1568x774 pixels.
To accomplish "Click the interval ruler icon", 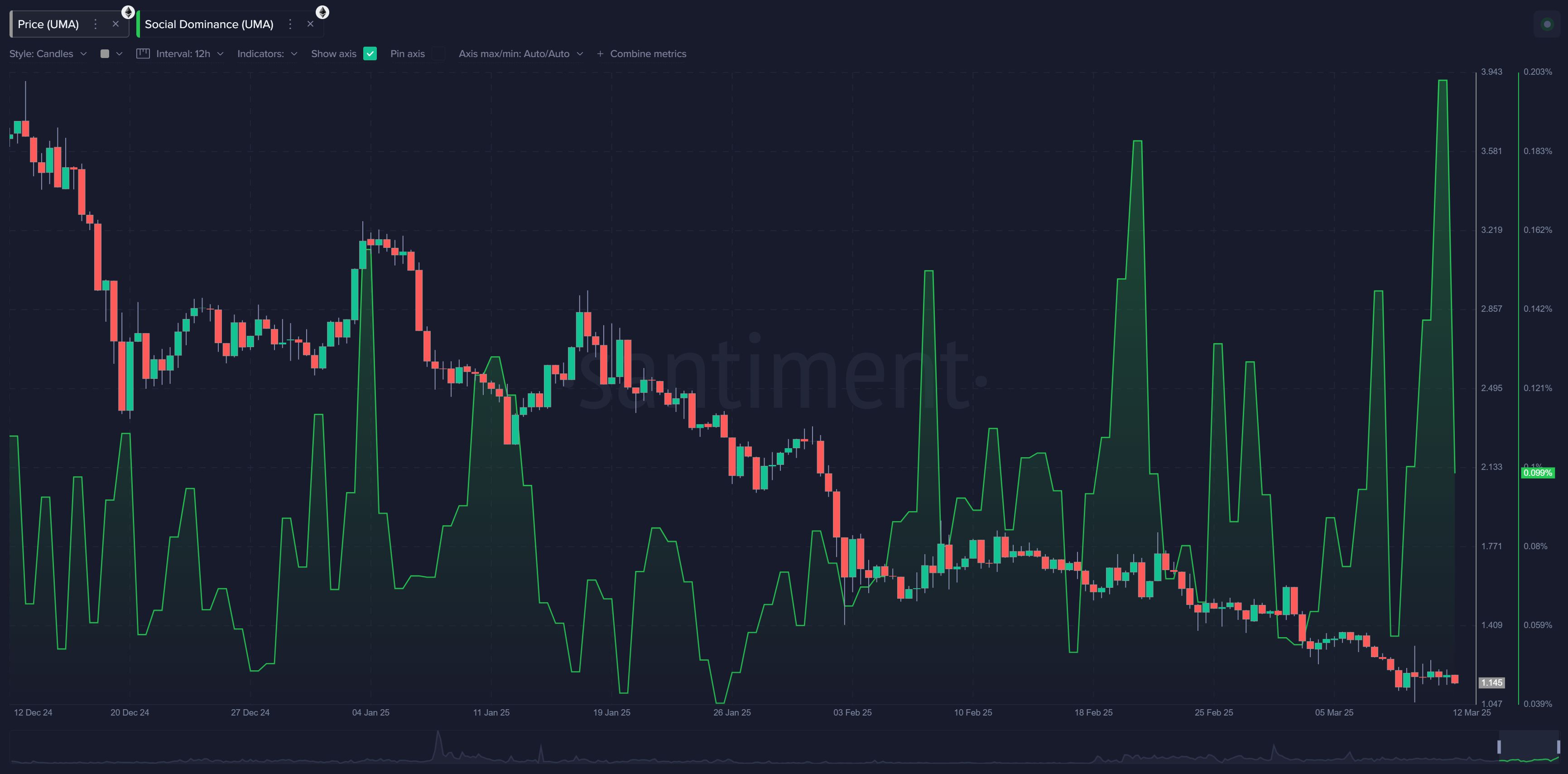I will [143, 53].
